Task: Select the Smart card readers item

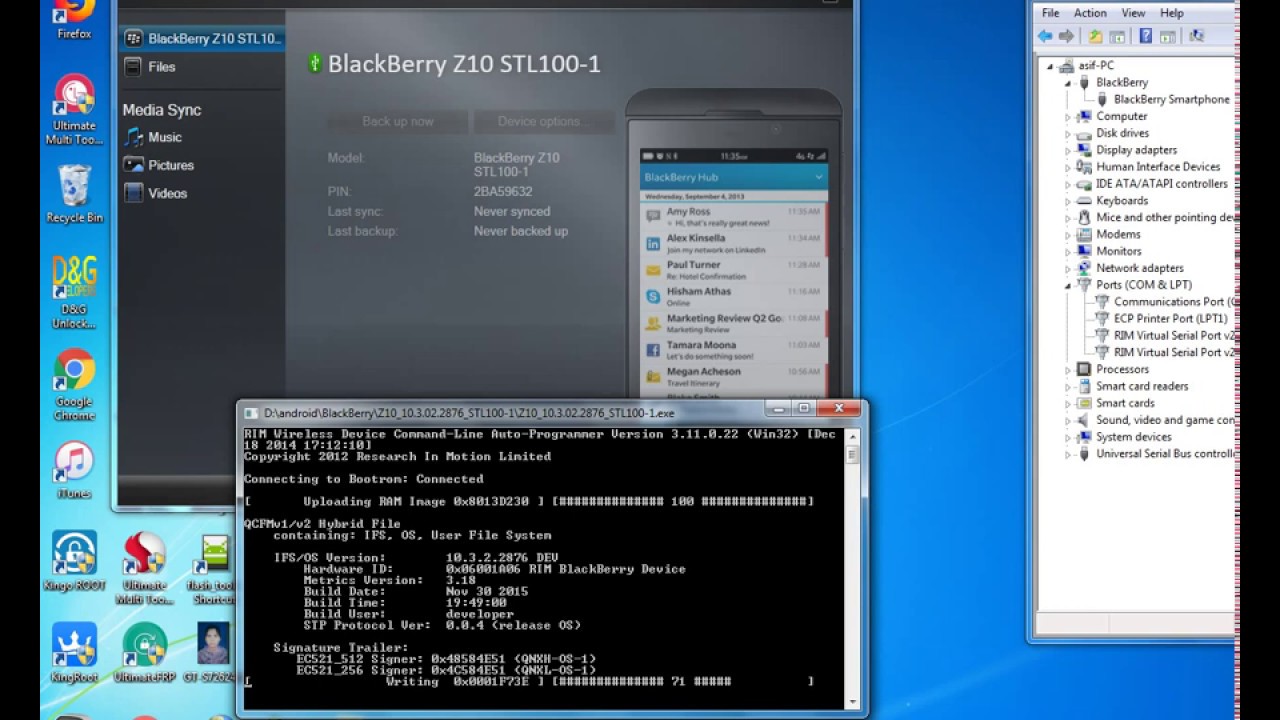Action: (x=1142, y=386)
